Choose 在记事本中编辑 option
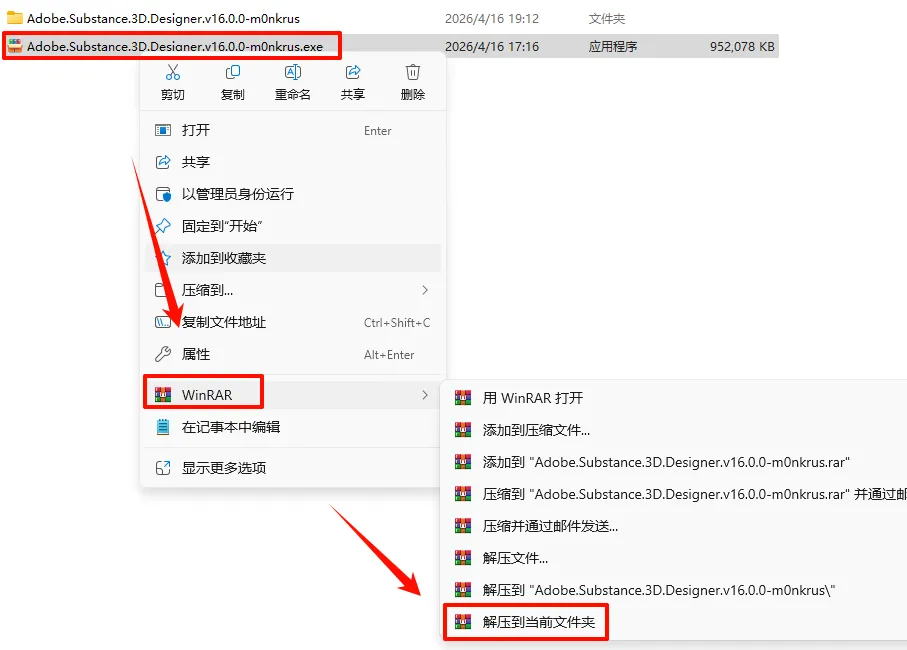This screenshot has height=650, width=907. [x=293, y=427]
